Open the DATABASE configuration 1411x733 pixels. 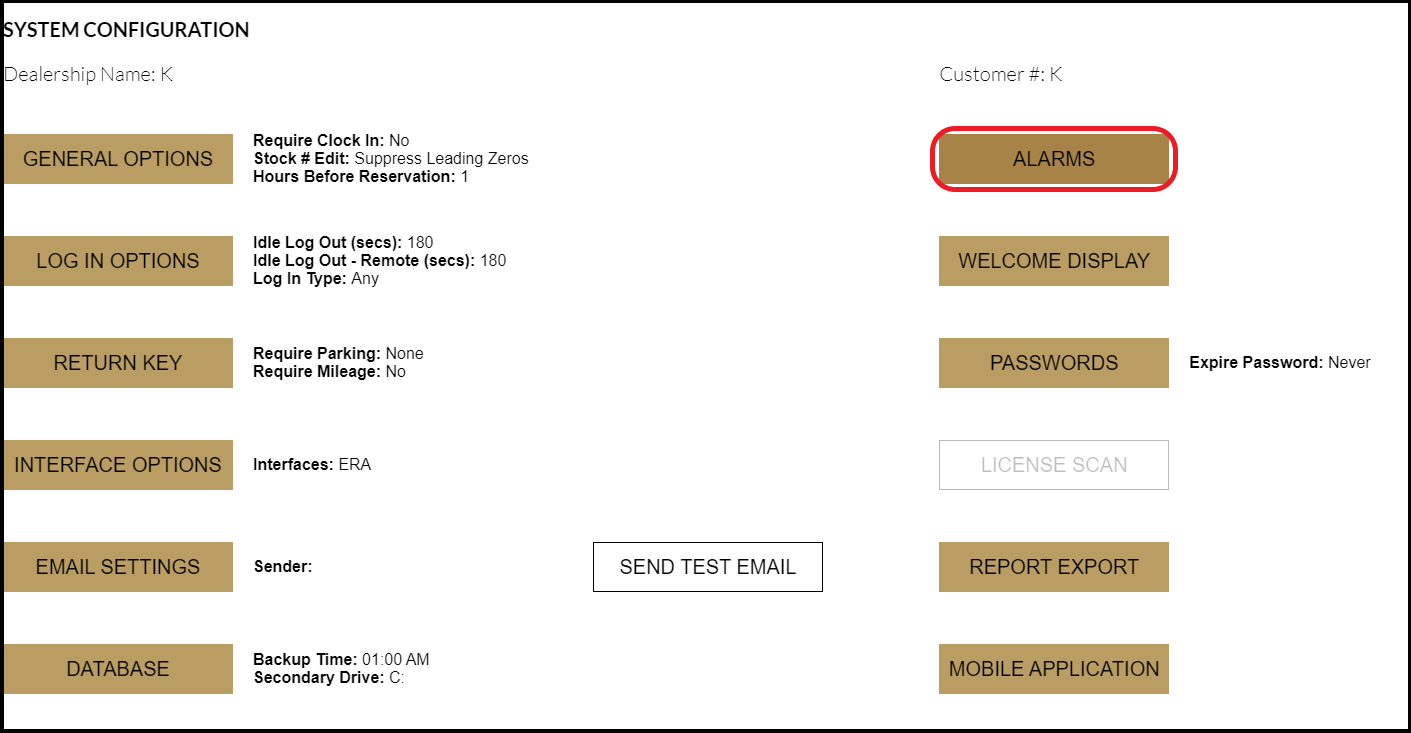pos(118,668)
